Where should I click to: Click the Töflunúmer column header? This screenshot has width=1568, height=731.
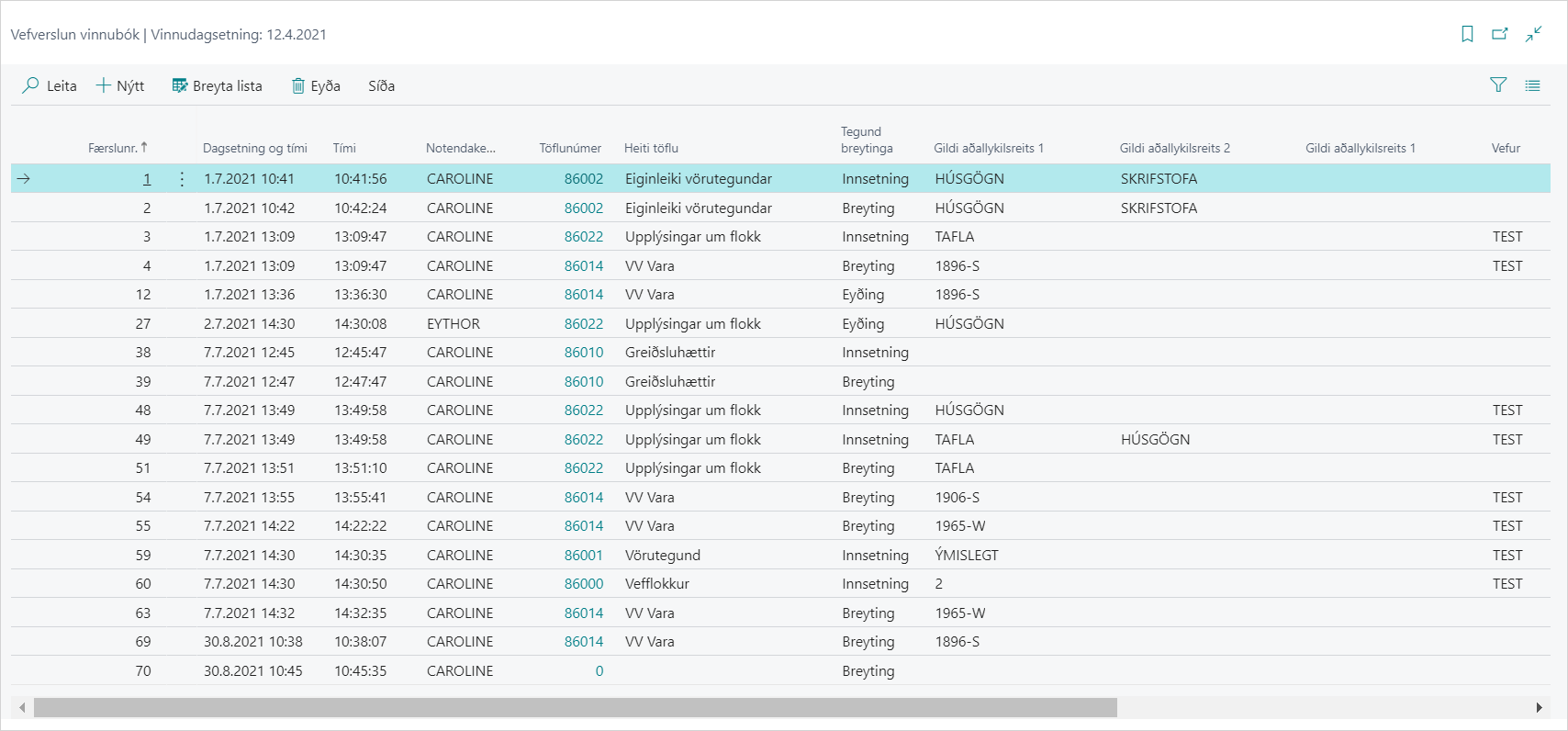click(x=570, y=148)
